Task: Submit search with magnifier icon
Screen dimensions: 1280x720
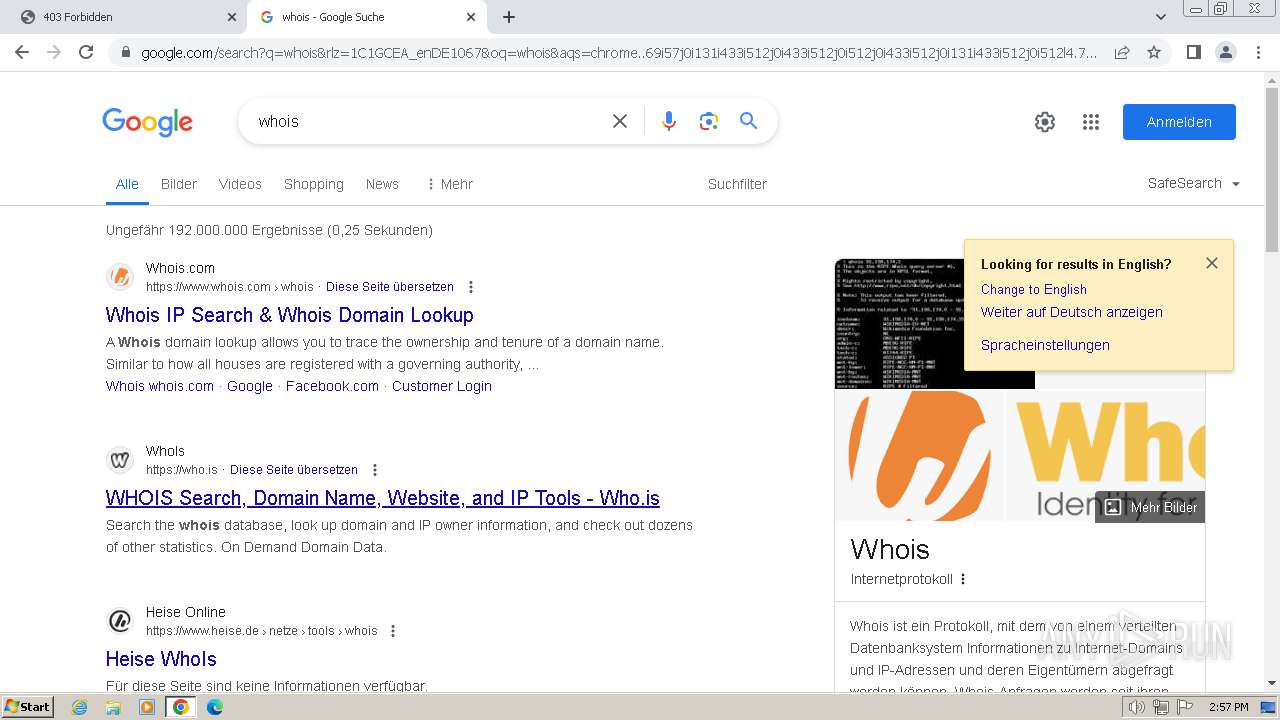Action: coord(748,121)
